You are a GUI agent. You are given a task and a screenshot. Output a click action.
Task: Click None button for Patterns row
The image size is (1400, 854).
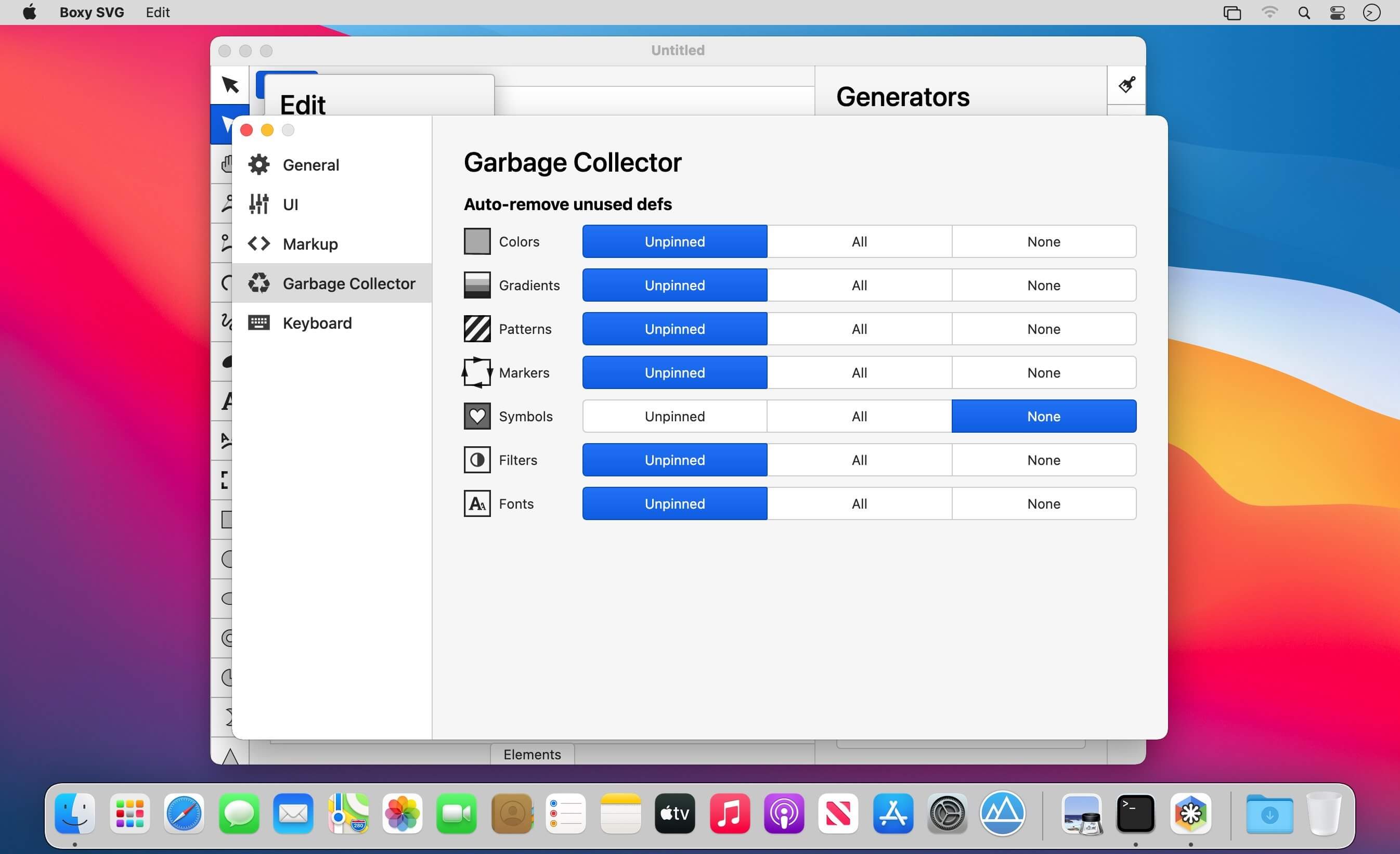[x=1044, y=329]
